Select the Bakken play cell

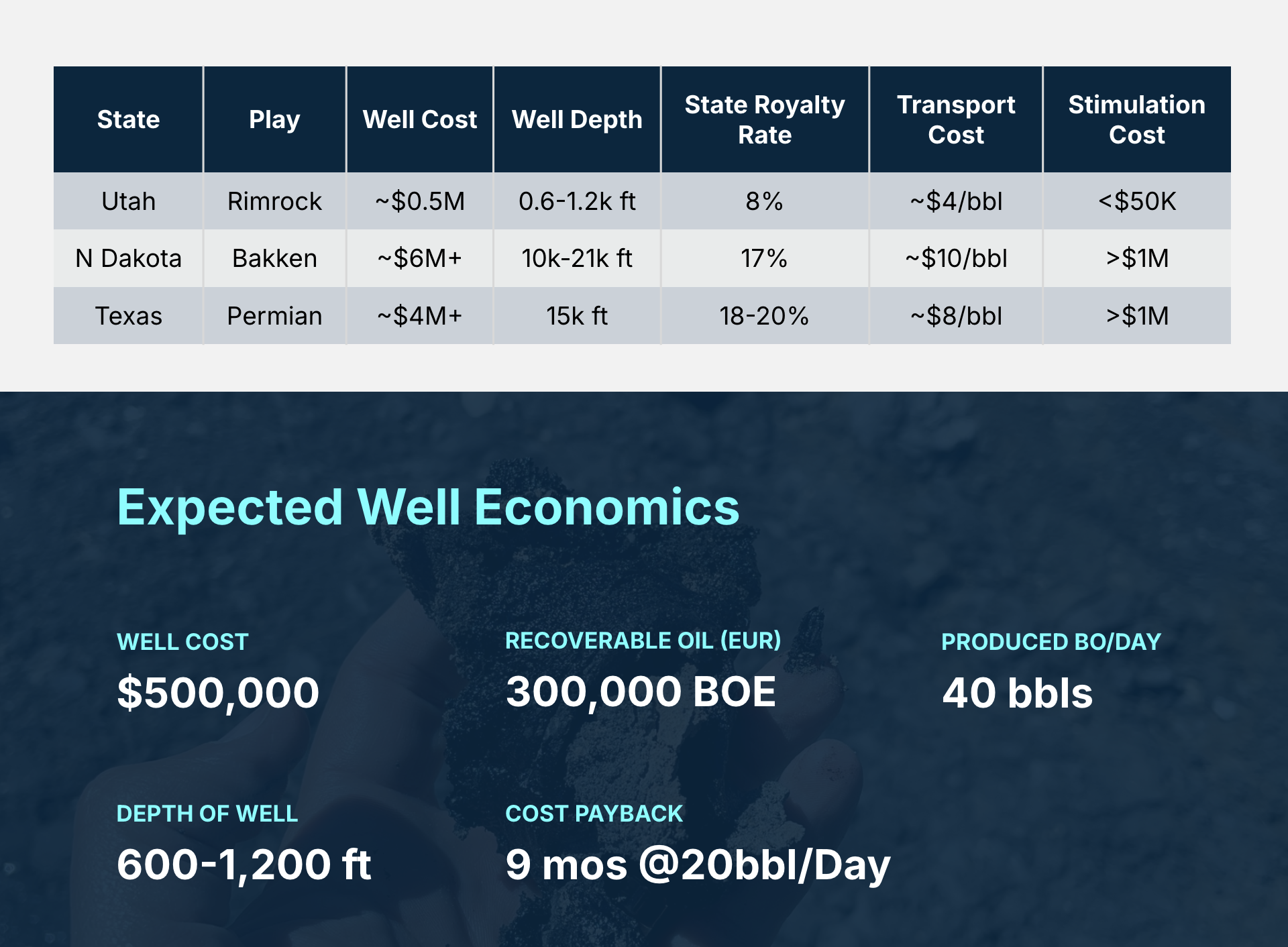274,258
